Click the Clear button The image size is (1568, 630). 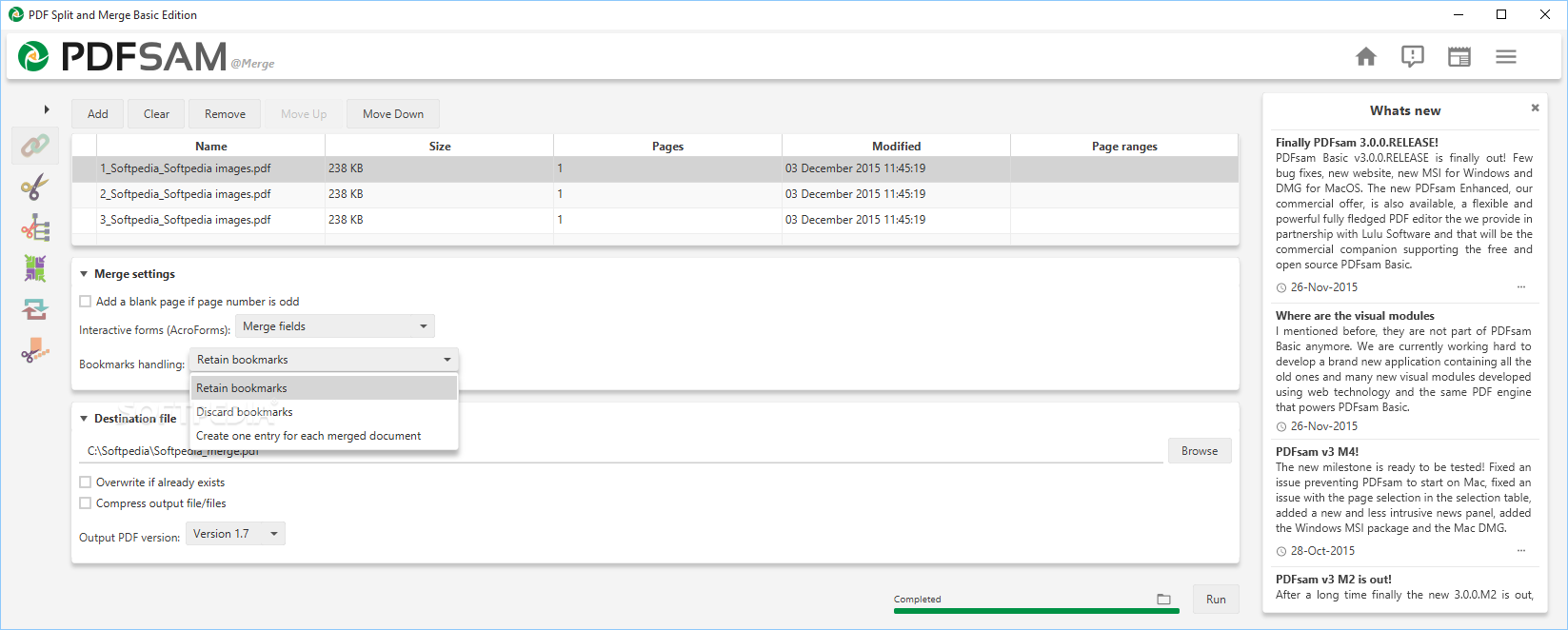156,114
